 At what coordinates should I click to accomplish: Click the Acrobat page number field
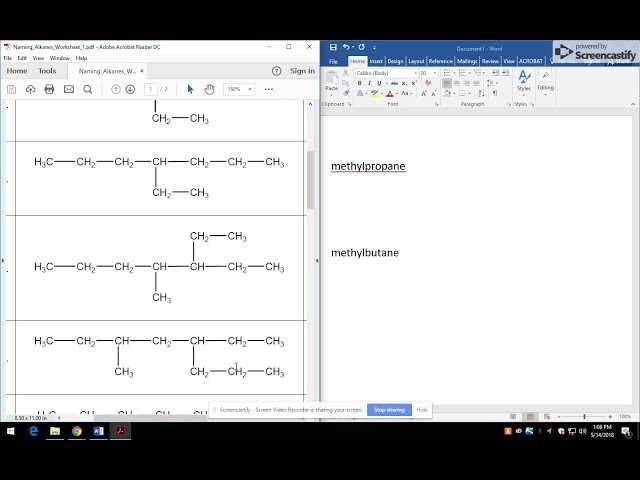pos(150,89)
